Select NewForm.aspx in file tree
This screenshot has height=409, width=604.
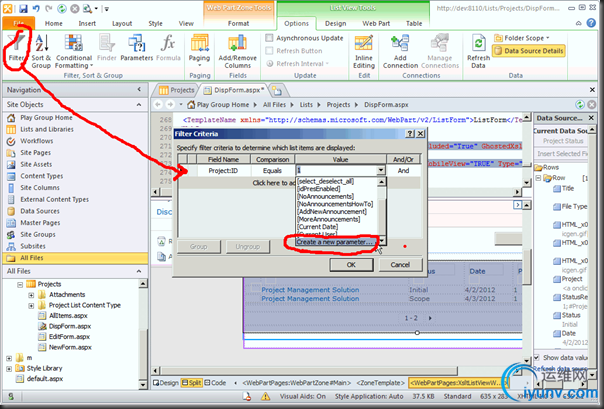tap(70, 347)
